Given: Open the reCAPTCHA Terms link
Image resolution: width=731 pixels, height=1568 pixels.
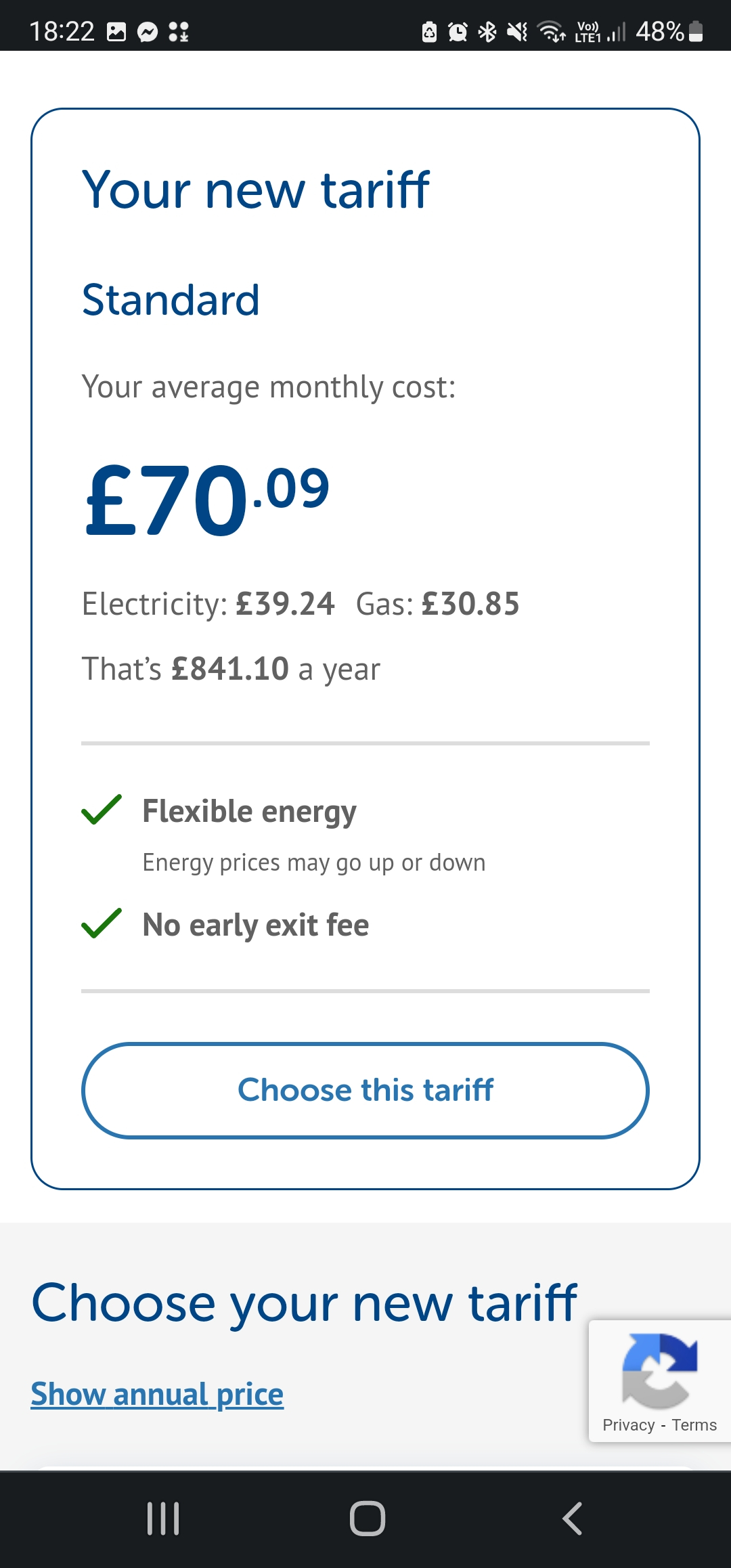Looking at the screenshot, I should [694, 1425].
